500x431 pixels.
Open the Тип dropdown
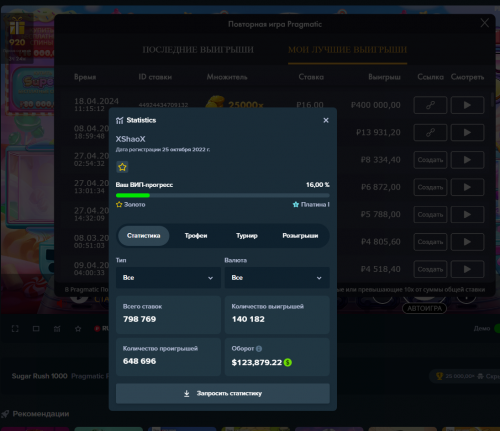tap(168, 278)
